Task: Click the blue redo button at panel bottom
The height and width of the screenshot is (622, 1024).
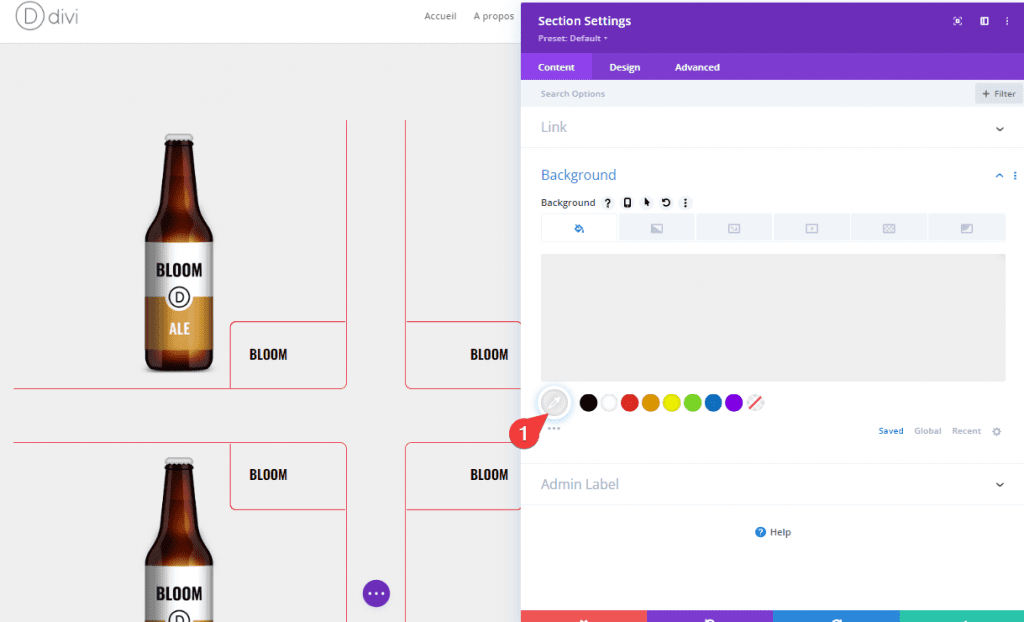Action: [837, 617]
